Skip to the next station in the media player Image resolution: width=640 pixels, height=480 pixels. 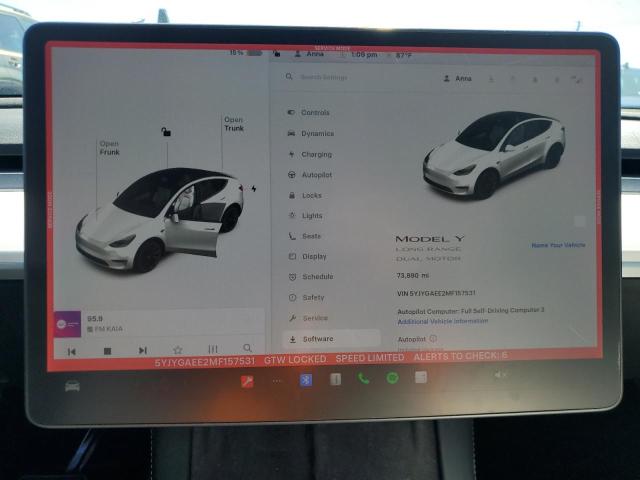[142, 351]
